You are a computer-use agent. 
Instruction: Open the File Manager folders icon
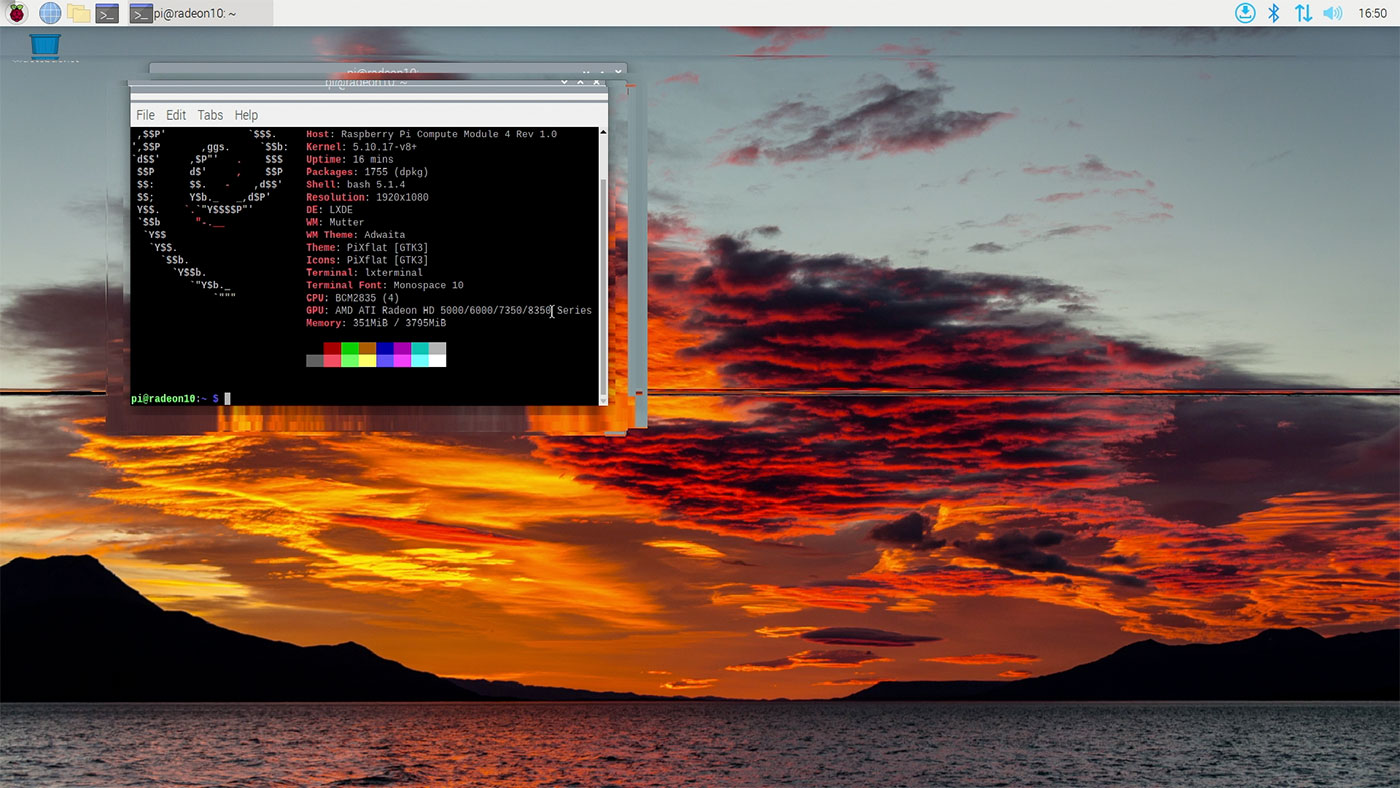(x=79, y=13)
